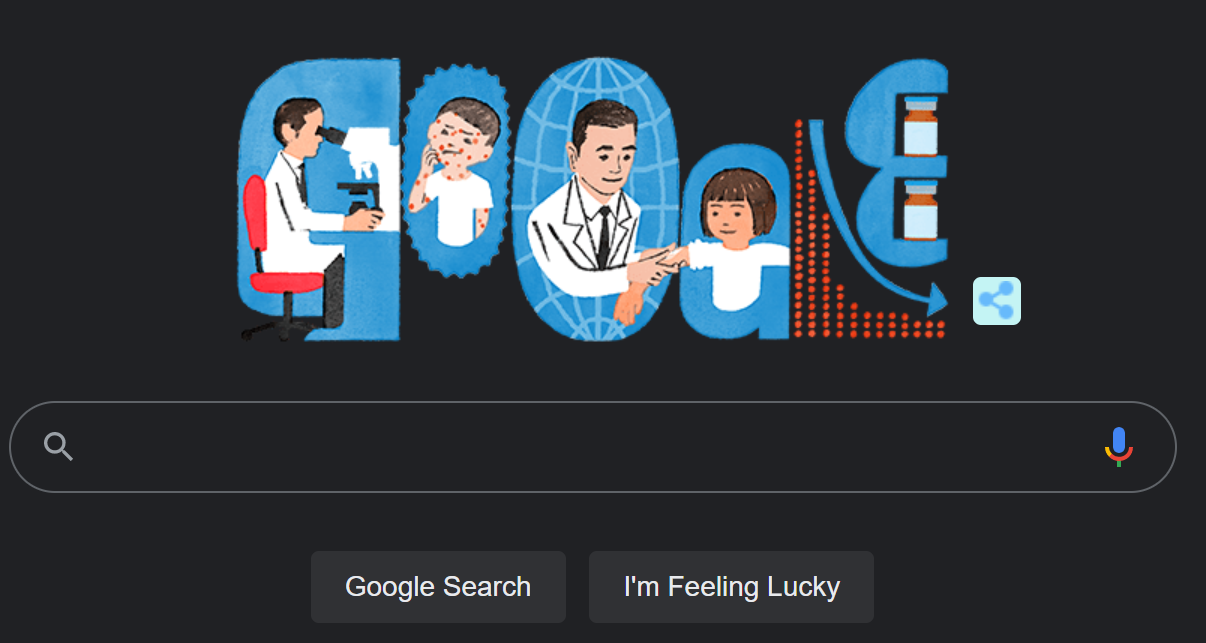Select the upper vaccine vial

pos(919,127)
